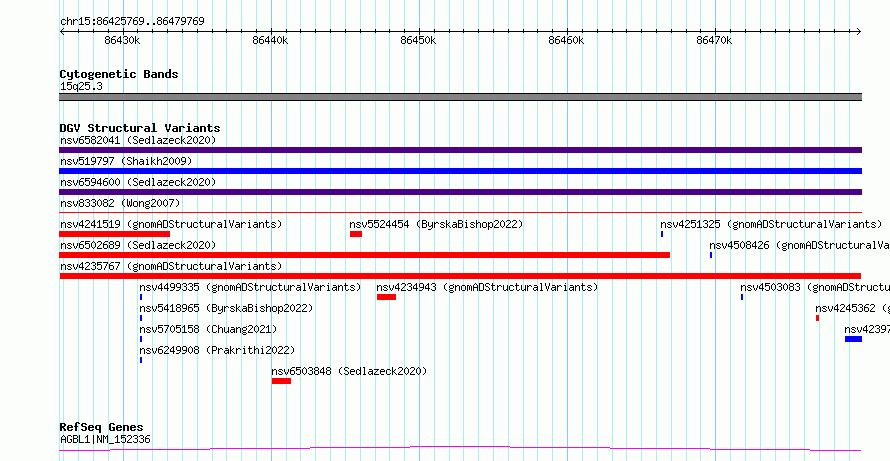
Task: Click the RefSeq Genes track title
Action: 102,427
